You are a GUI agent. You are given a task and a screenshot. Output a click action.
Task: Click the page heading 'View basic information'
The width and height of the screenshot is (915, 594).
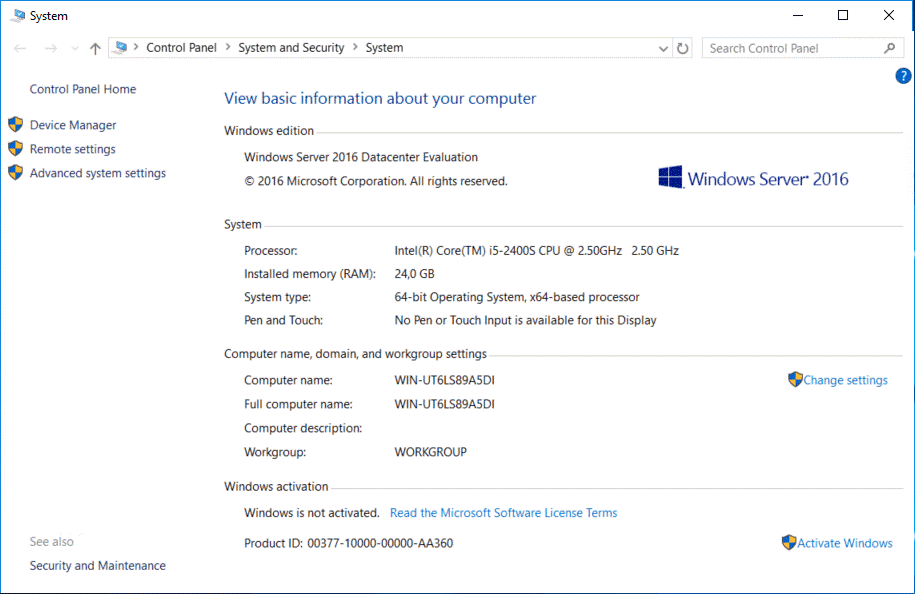click(380, 98)
